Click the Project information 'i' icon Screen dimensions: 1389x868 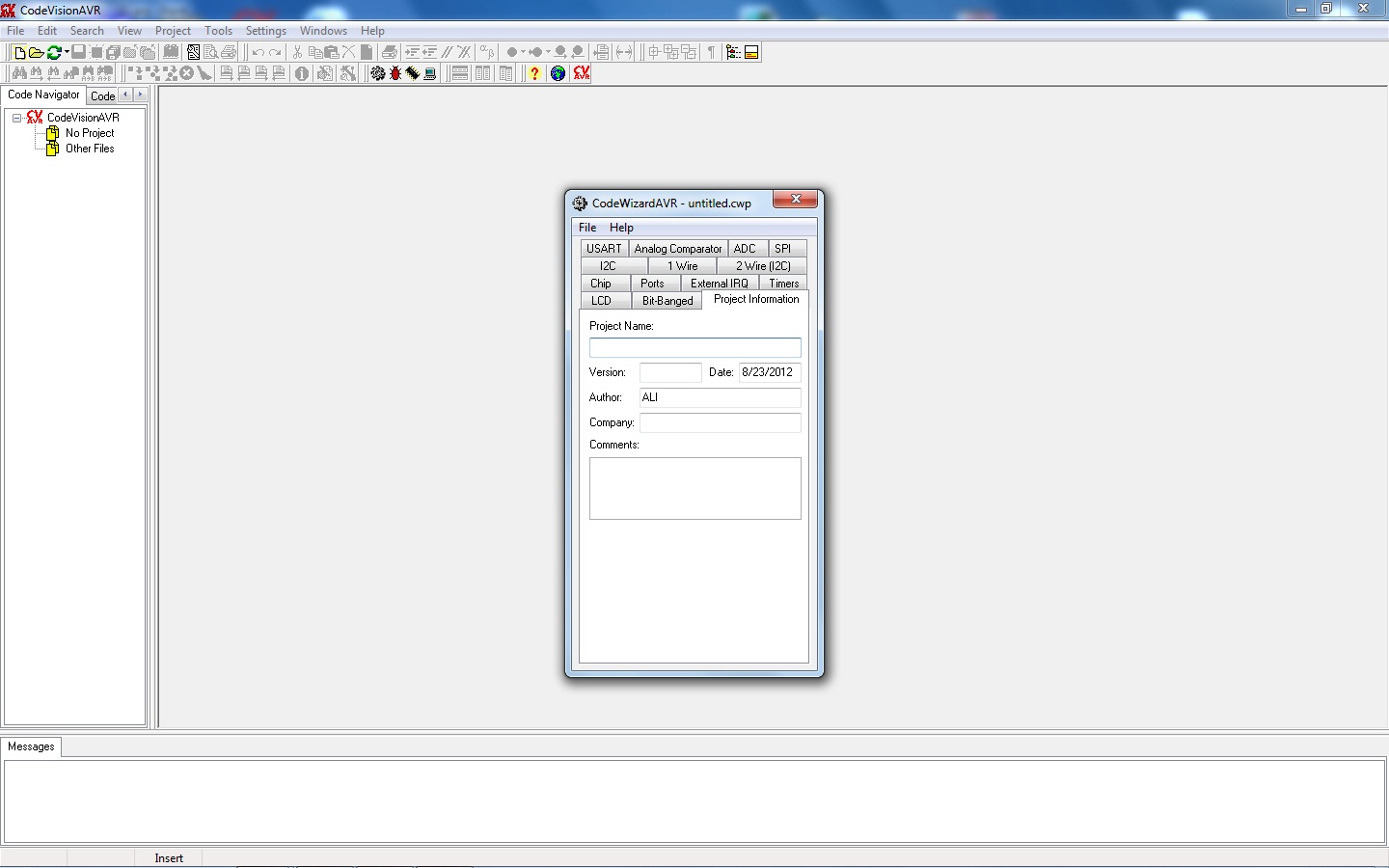click(301, 73)
